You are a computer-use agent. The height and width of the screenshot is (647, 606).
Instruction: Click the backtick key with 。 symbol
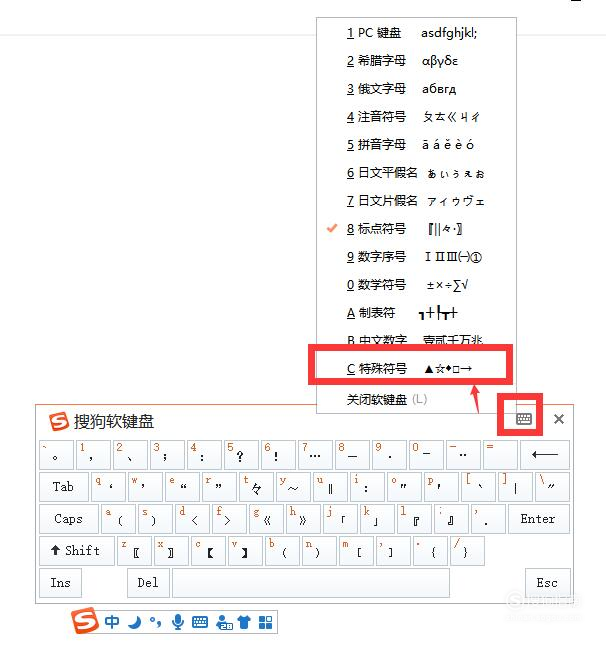pyautogui.click(x=56, y=455)
